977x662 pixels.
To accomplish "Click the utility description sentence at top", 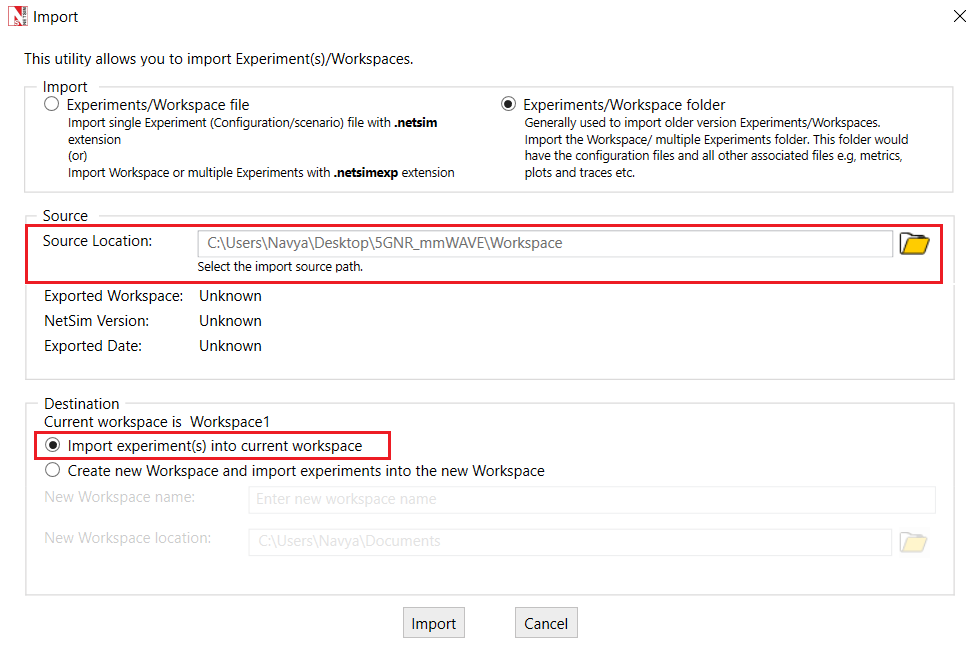I will pos(219,59).
